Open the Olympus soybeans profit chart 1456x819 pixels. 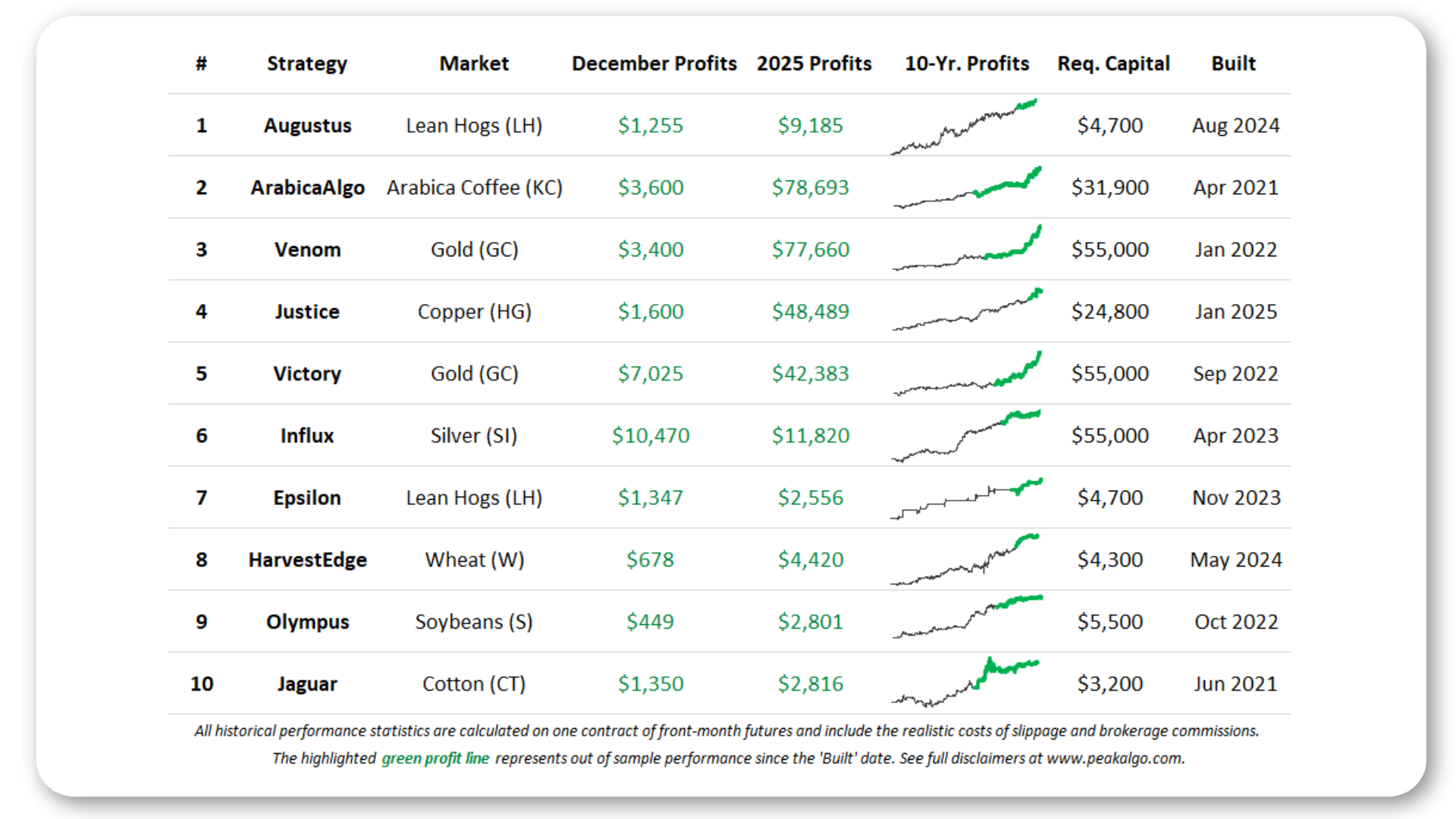pos(967,617)
